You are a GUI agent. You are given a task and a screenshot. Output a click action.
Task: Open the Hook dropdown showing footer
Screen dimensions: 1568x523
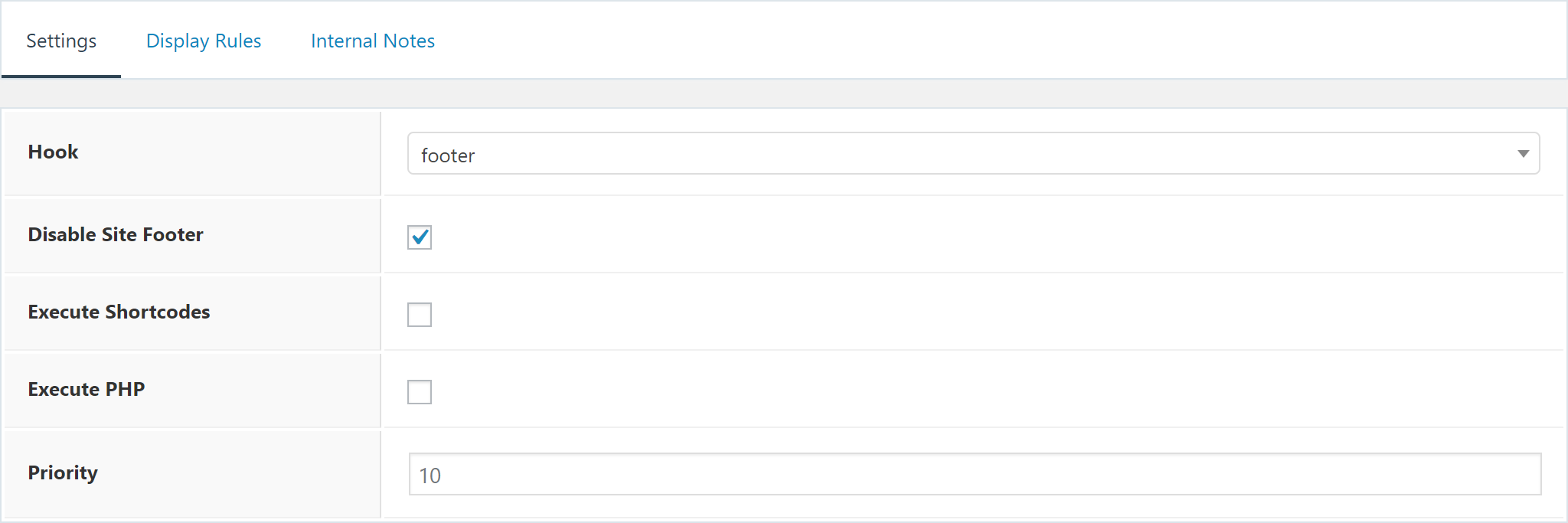coord(973,153)
